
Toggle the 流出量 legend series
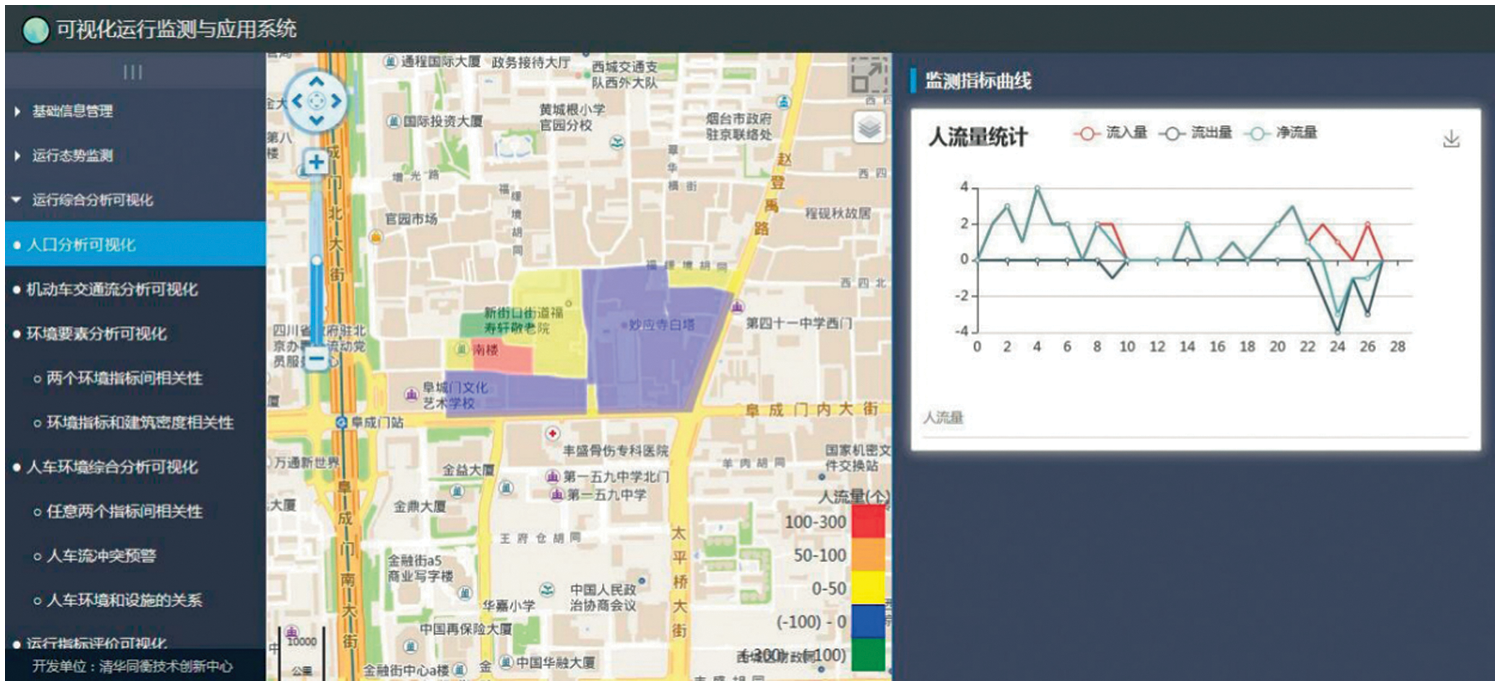point(1196,133)
